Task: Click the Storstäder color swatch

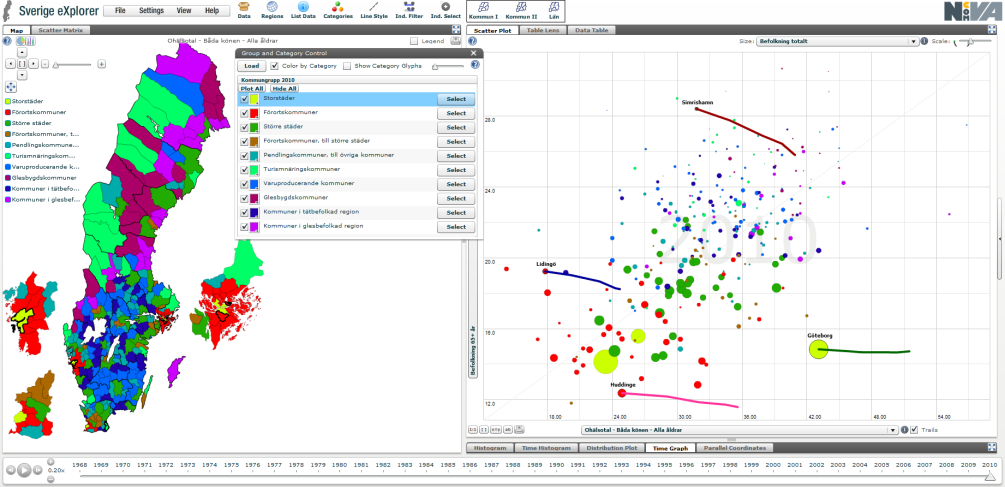Action: (x=254, y=99)
